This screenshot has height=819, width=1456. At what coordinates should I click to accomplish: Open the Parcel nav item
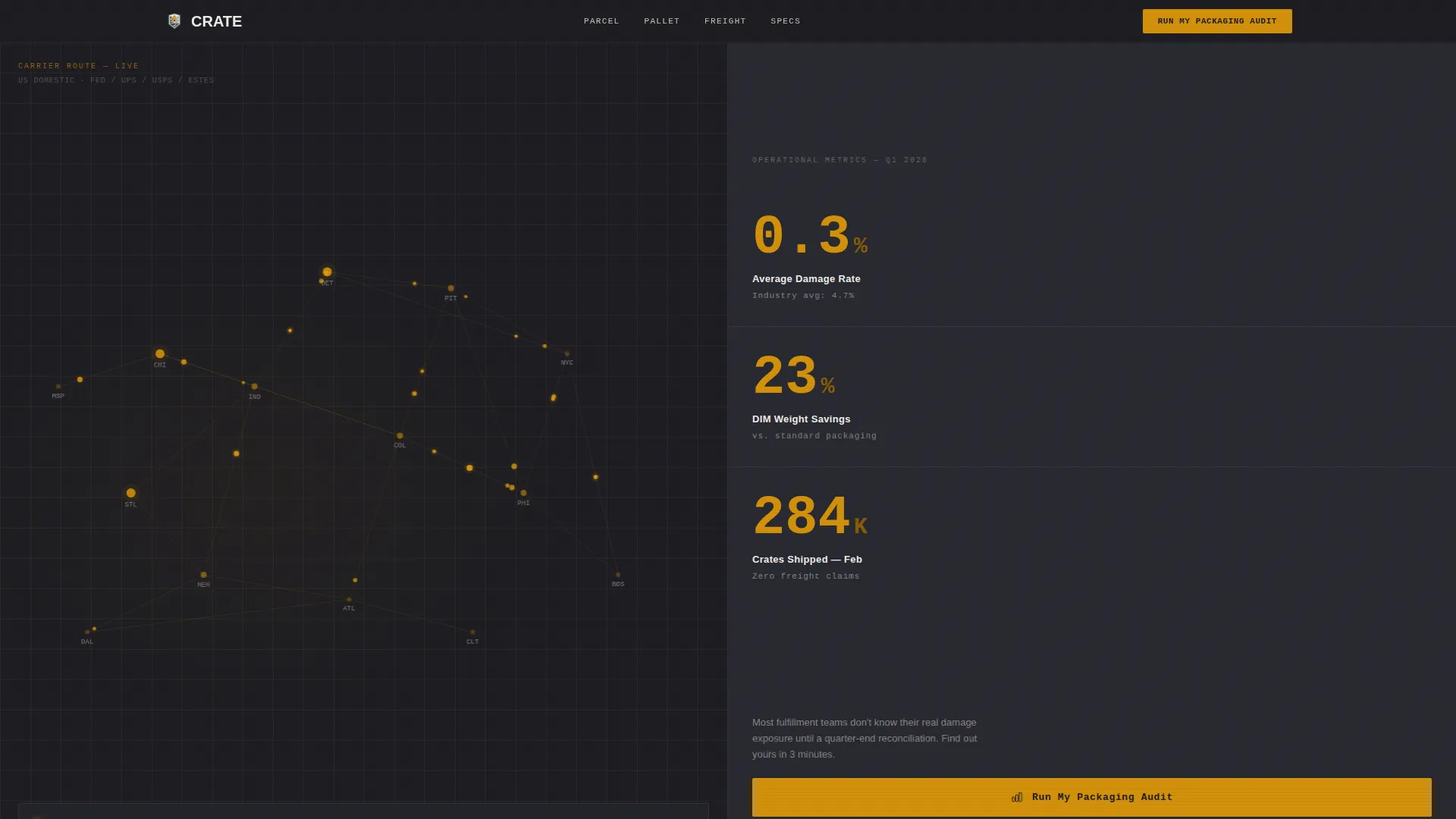click(x=601, y=21)
